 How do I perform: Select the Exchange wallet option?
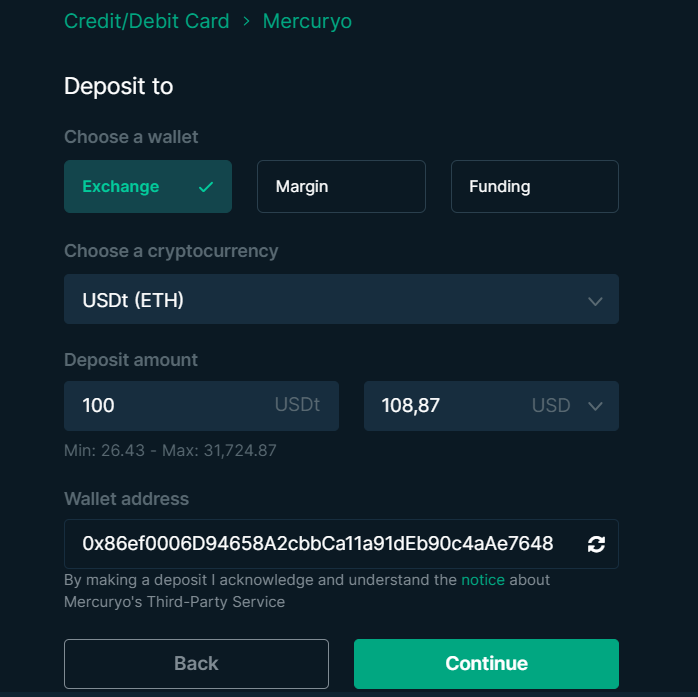tap(148, 186)
